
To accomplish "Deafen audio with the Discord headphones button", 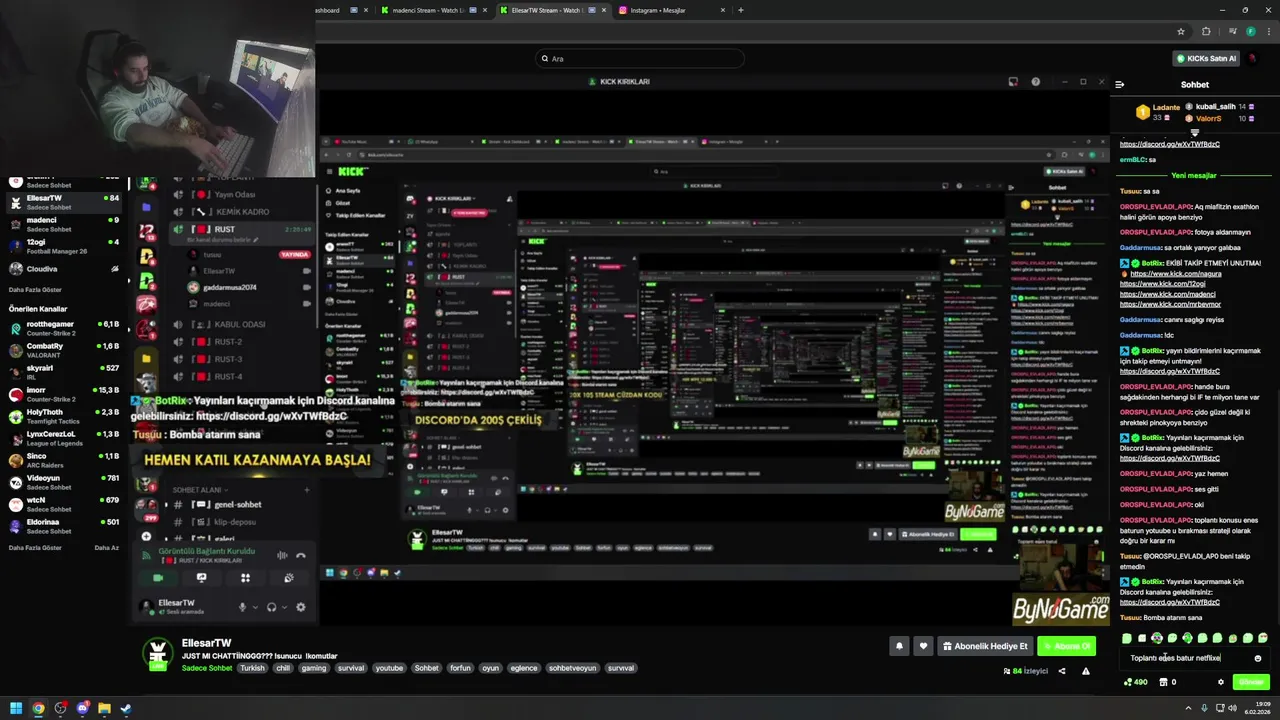I will point(271,607).
